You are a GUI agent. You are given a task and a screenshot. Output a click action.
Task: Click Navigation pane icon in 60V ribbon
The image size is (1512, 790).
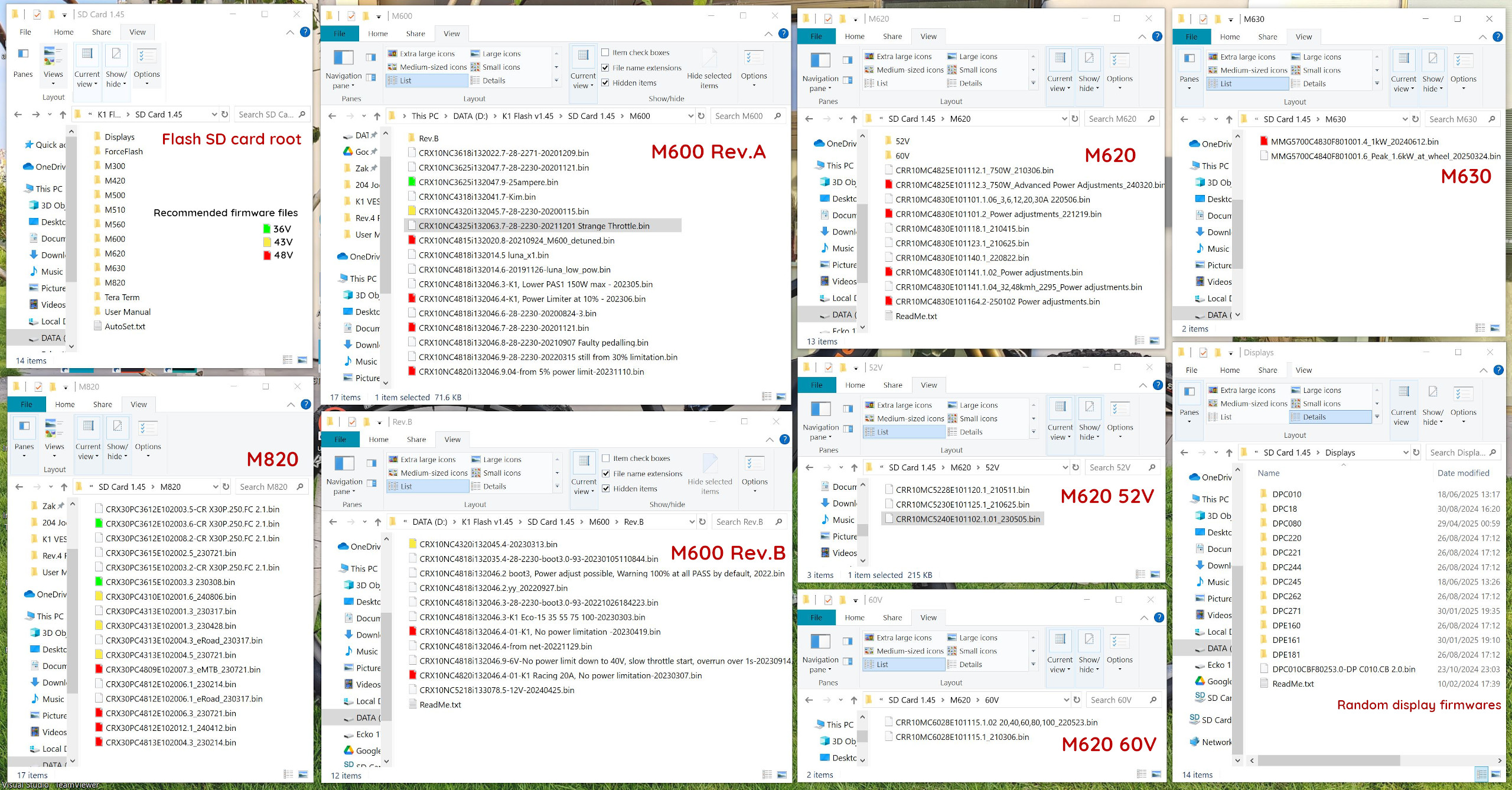[x=820, y=642]
